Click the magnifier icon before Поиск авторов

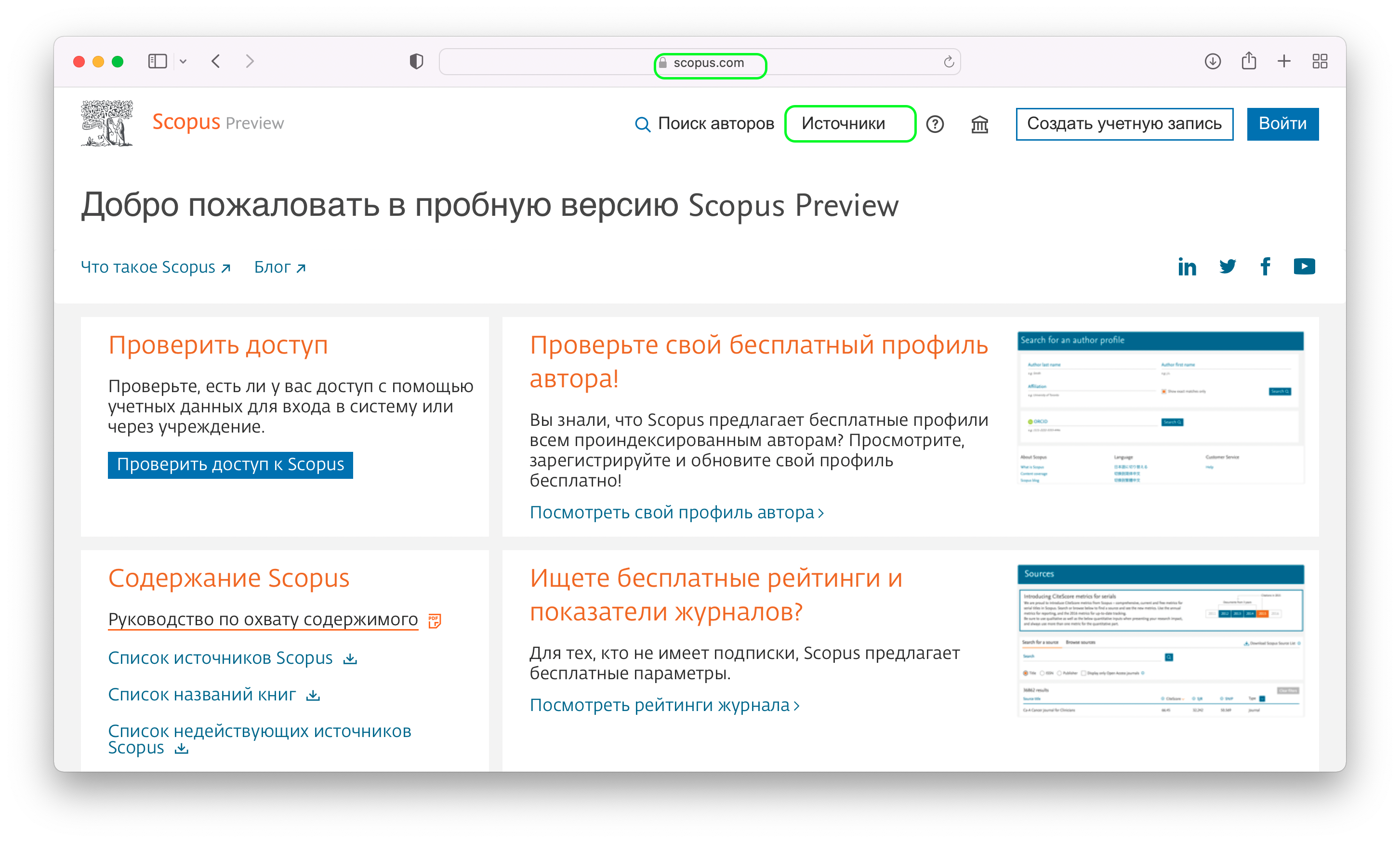coord(642,124)
